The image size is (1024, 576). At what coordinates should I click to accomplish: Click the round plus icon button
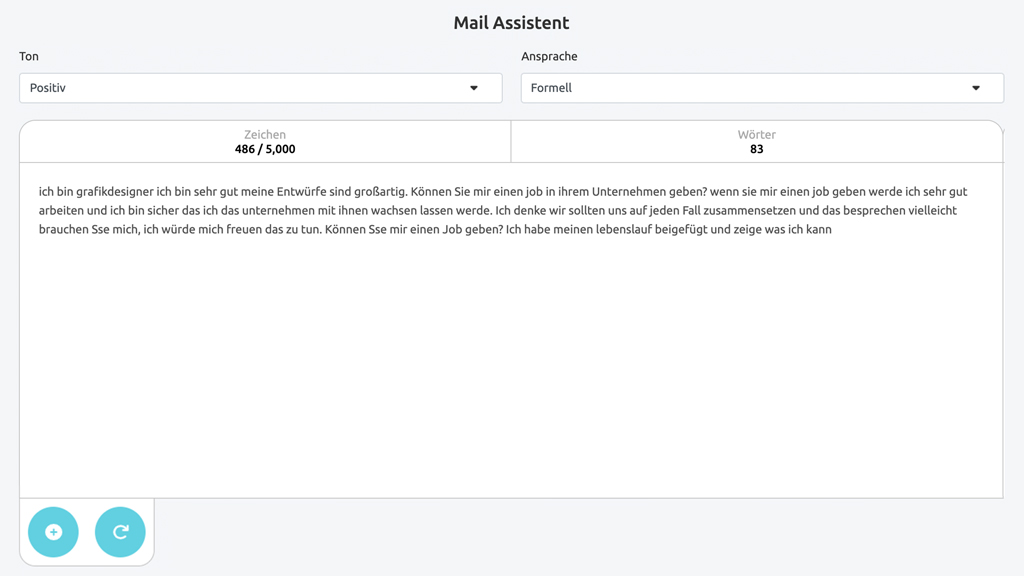[54, 532]
